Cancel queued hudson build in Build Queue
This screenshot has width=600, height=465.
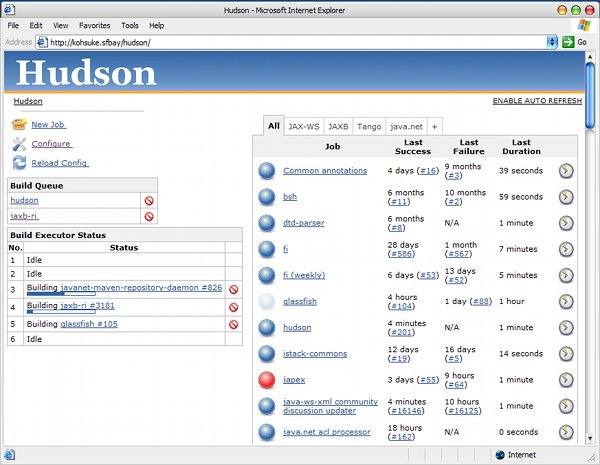click(x=149, y=201)
